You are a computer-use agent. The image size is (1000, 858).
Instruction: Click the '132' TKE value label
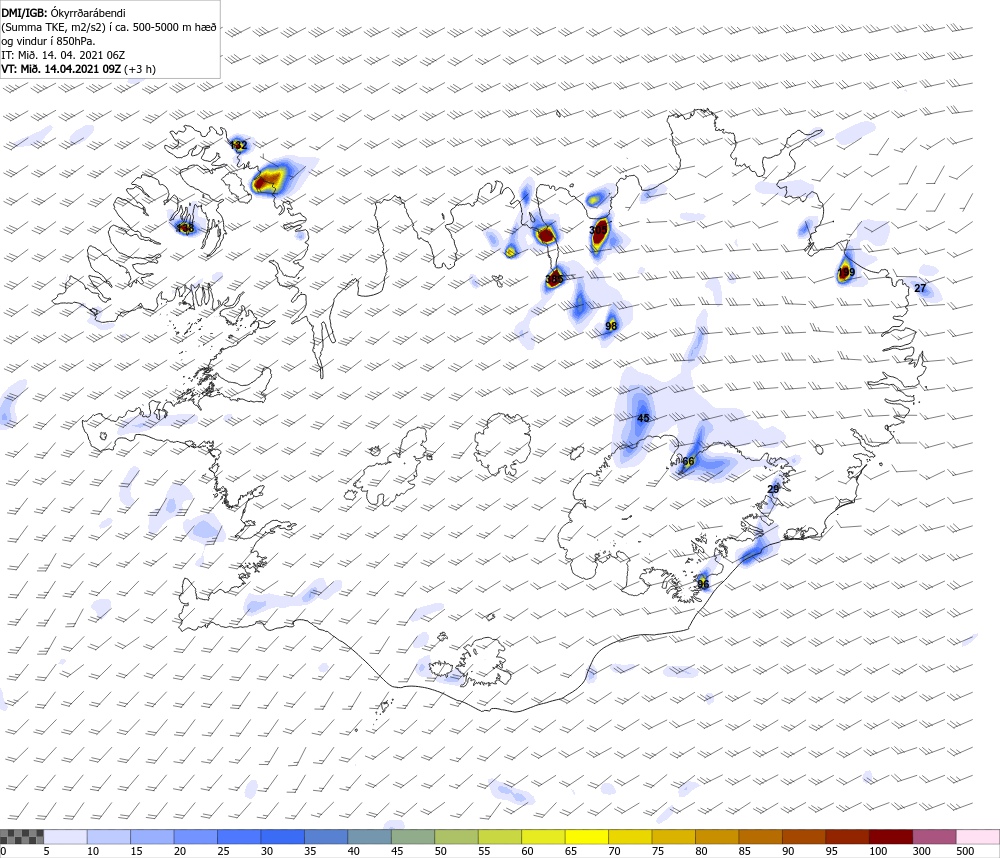238,145
